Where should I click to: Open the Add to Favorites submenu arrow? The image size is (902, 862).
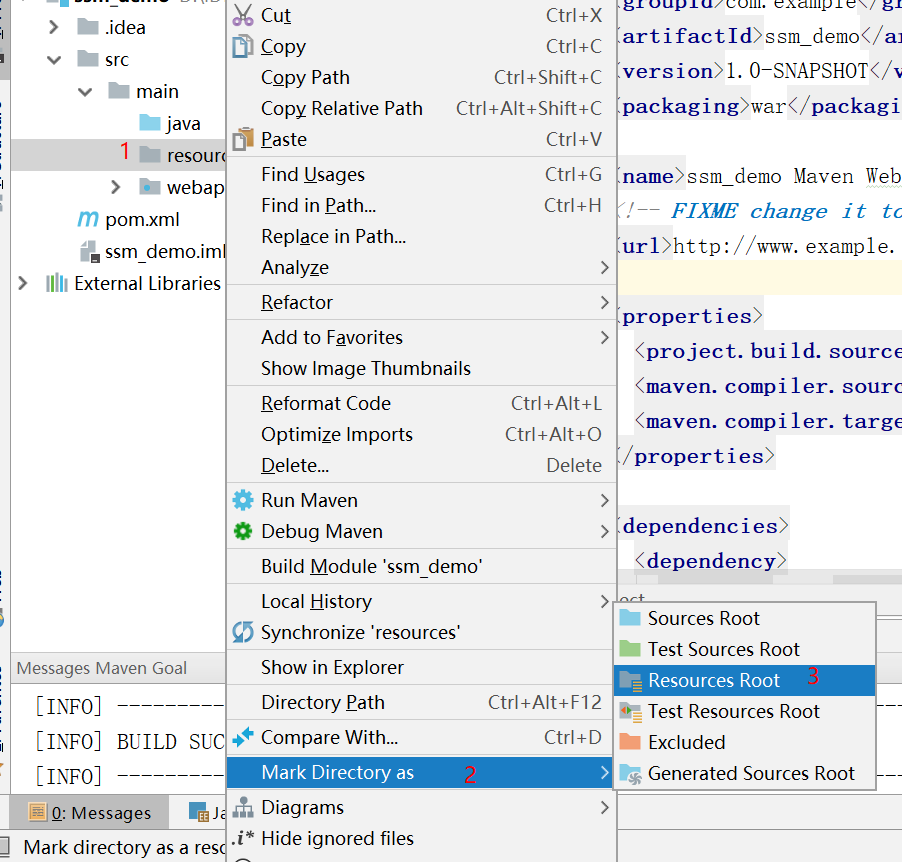[x=604, y=337]
